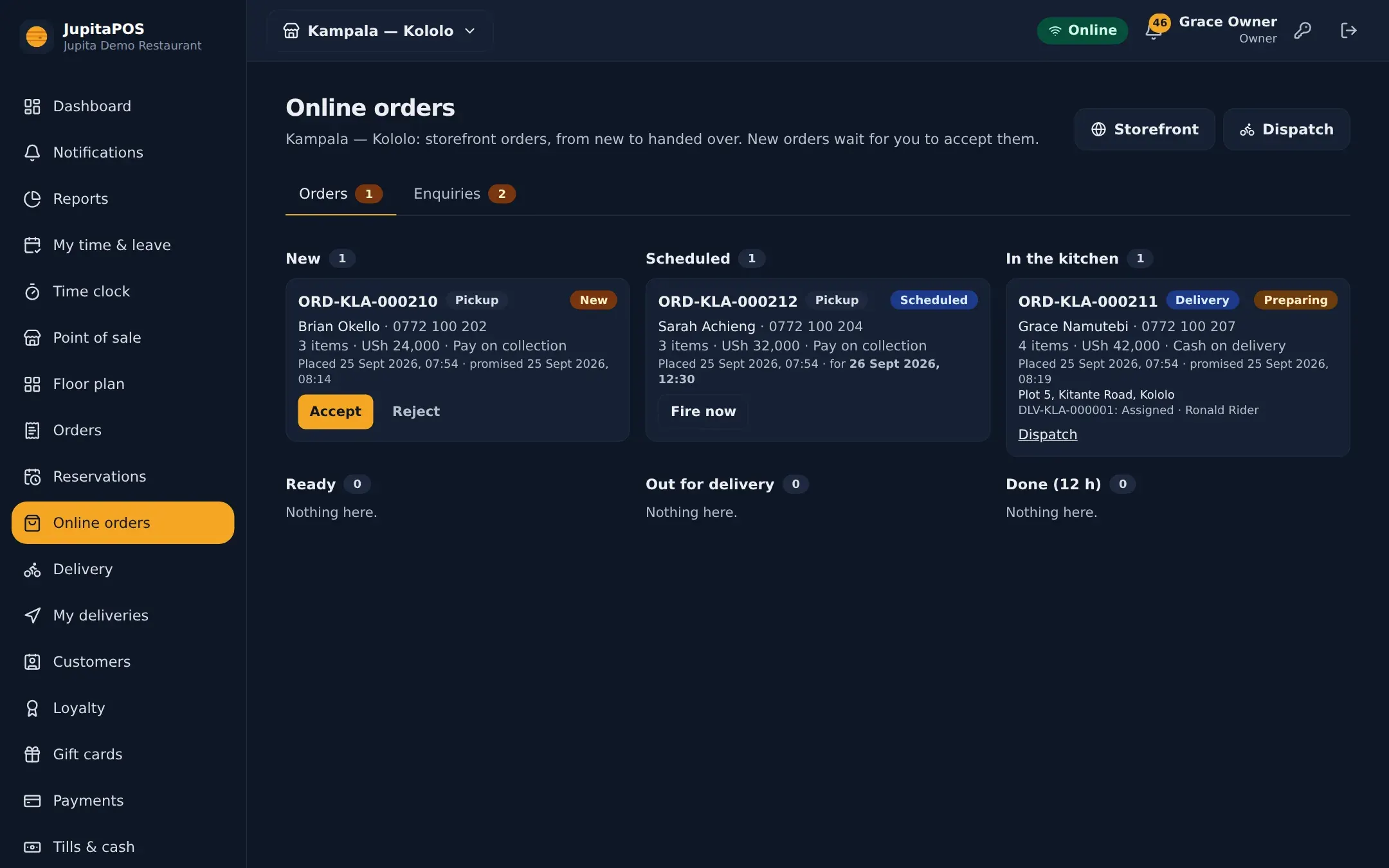Switch to the Orders tab
1389x868 pixels.
coord(341,194)
